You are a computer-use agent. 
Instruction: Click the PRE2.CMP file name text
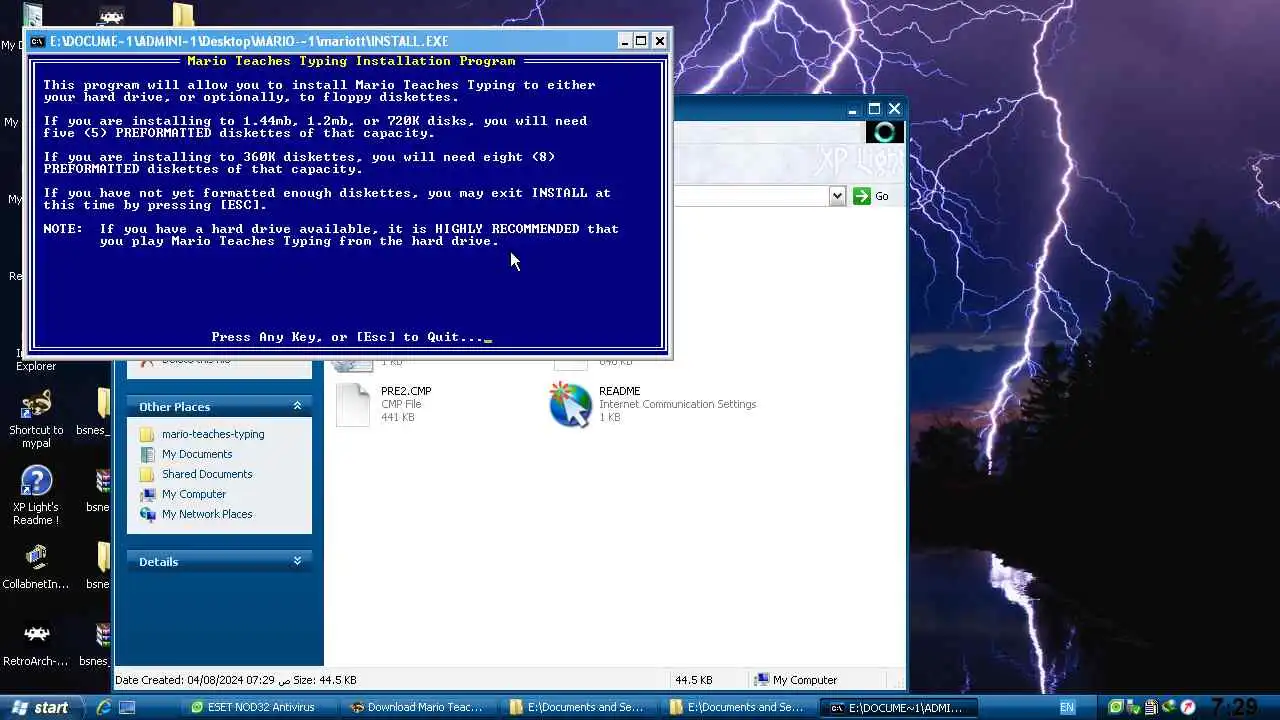click(406, 391)
